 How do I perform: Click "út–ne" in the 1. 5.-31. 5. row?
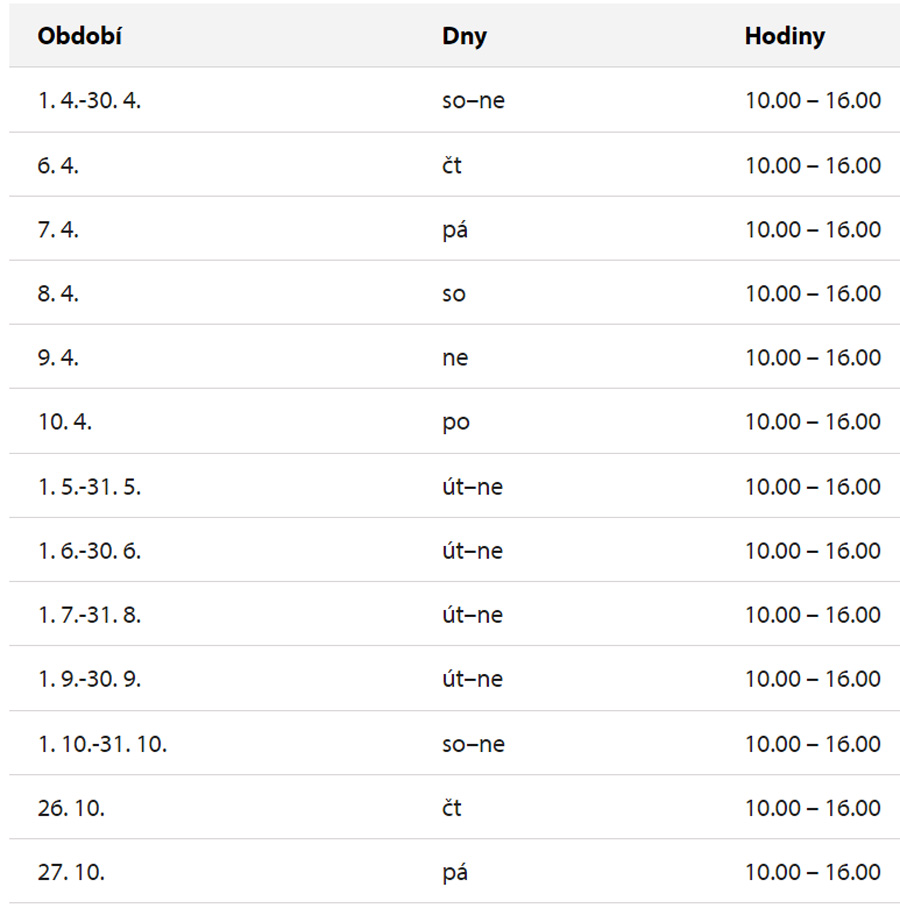pos(472,487)
